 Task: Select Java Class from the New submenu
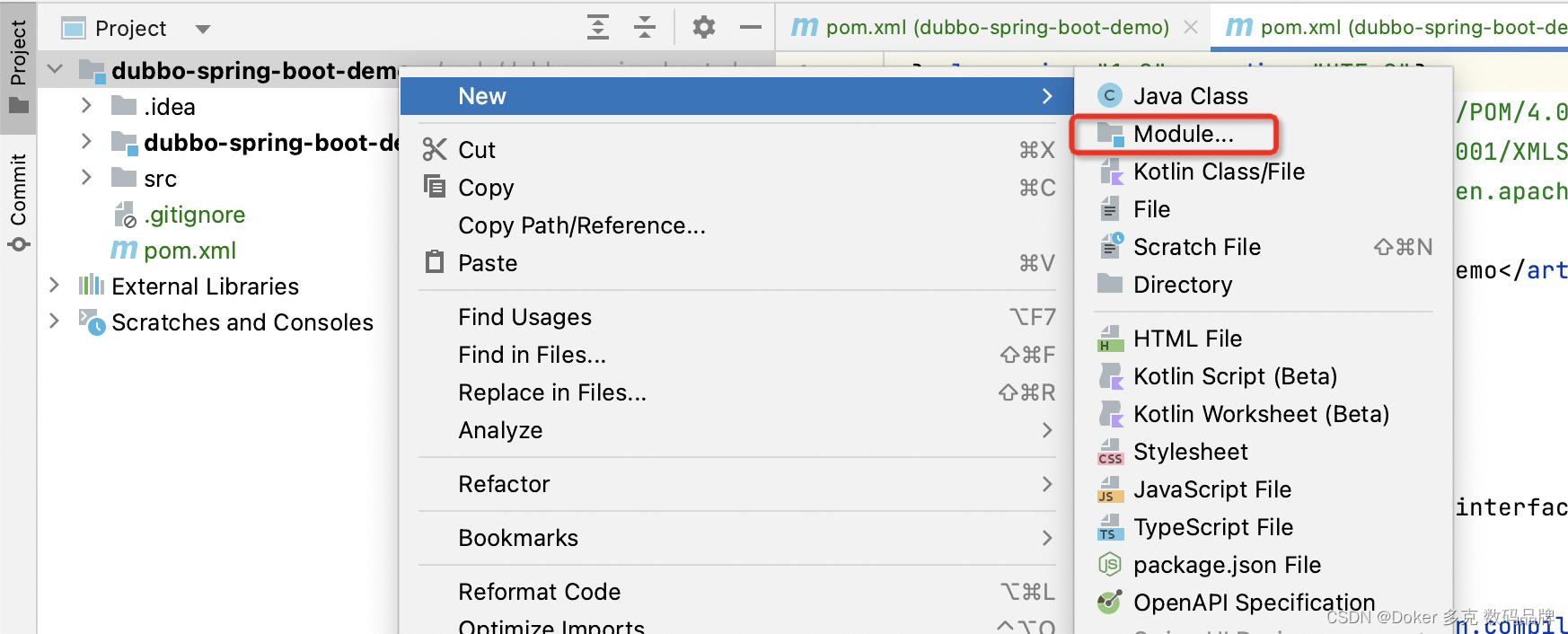pyautogui.click(x=1191, y=95)
